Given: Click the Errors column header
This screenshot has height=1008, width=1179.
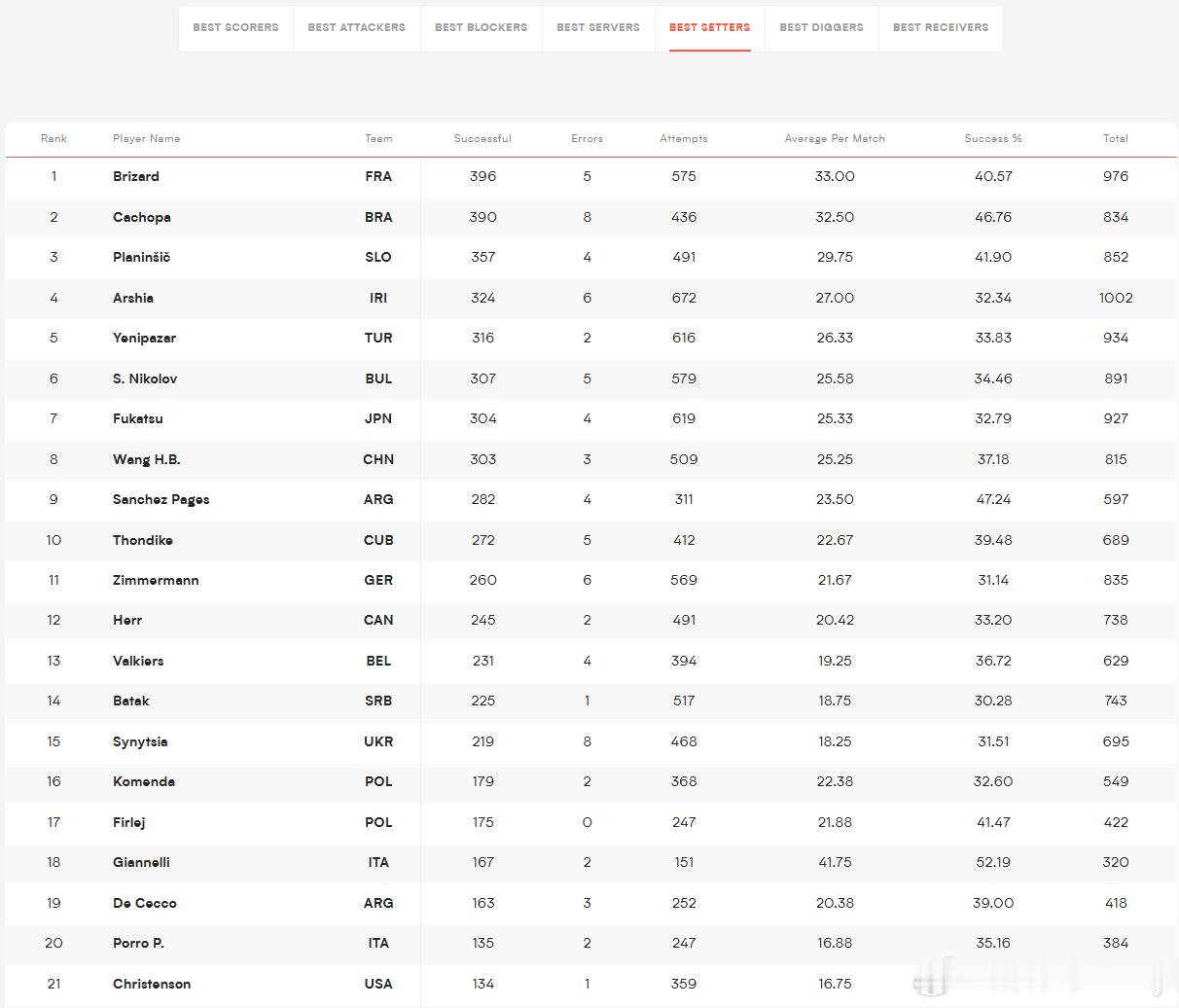Looking at the screenshot, I should click(x=587, y=138).
